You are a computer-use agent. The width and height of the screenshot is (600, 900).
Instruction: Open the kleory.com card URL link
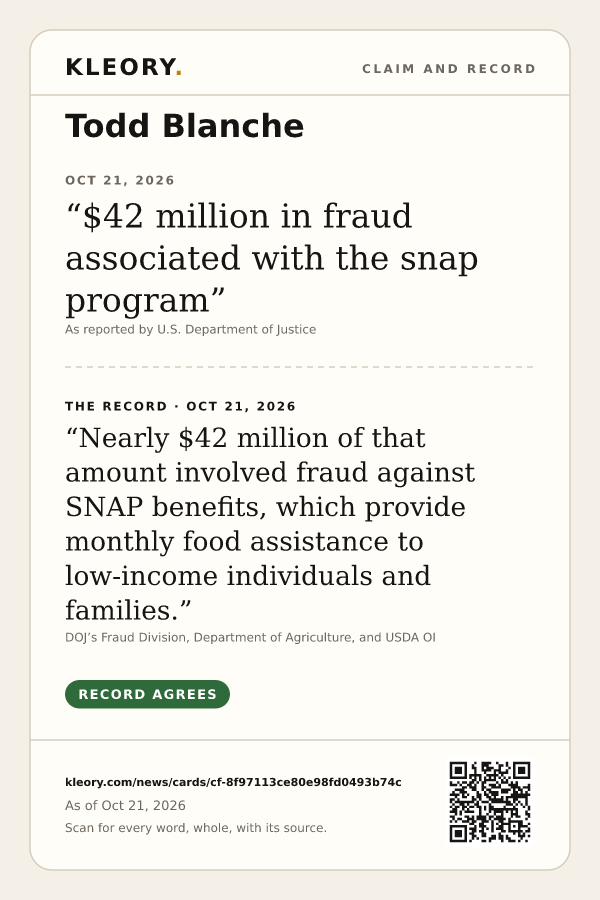coord(233,782)
